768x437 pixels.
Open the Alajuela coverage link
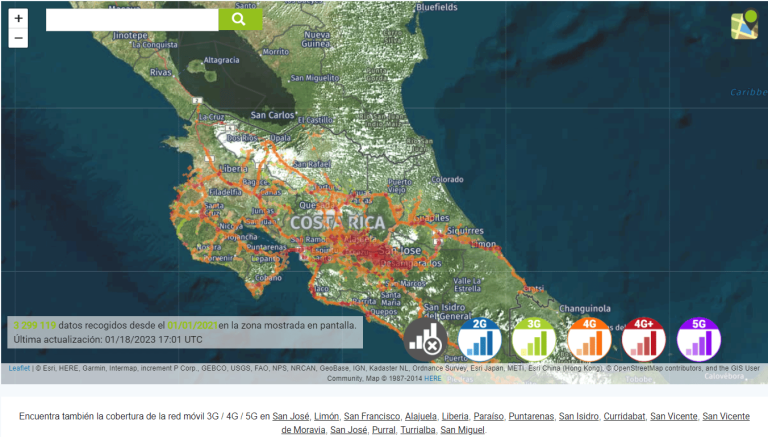(x=421, y=416)
